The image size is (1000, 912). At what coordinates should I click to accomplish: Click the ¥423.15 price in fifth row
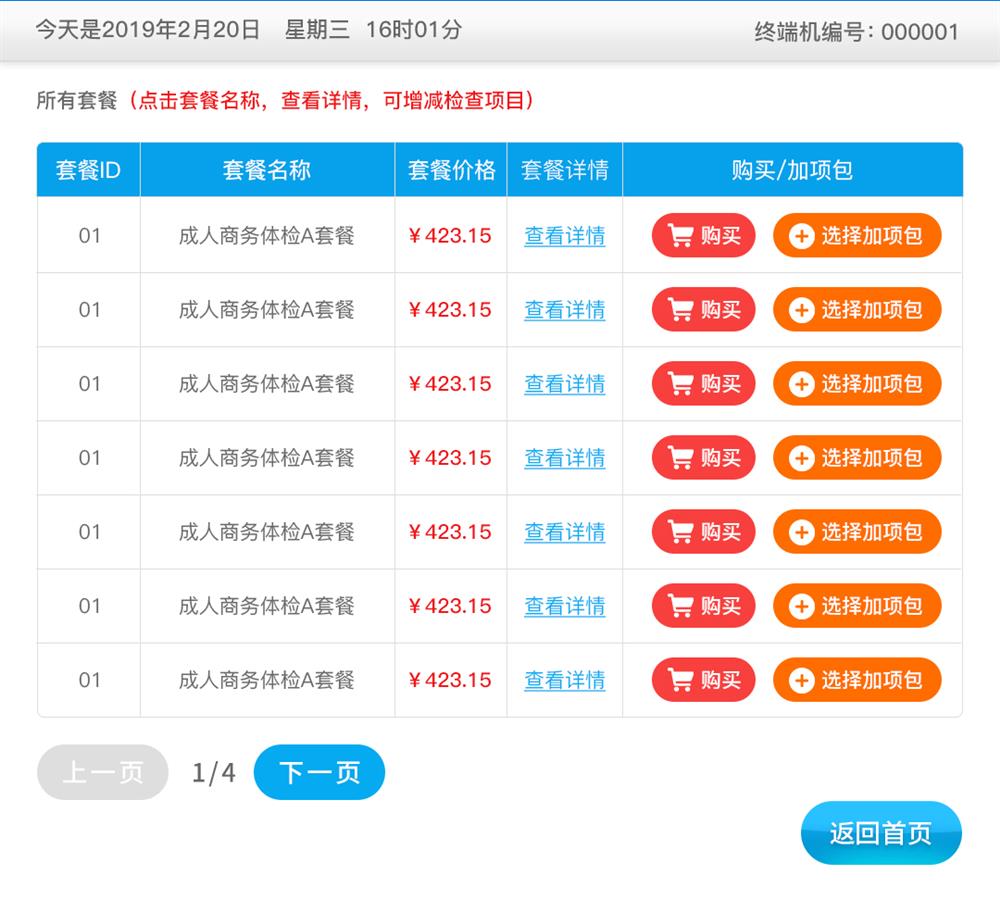point(450,531)
